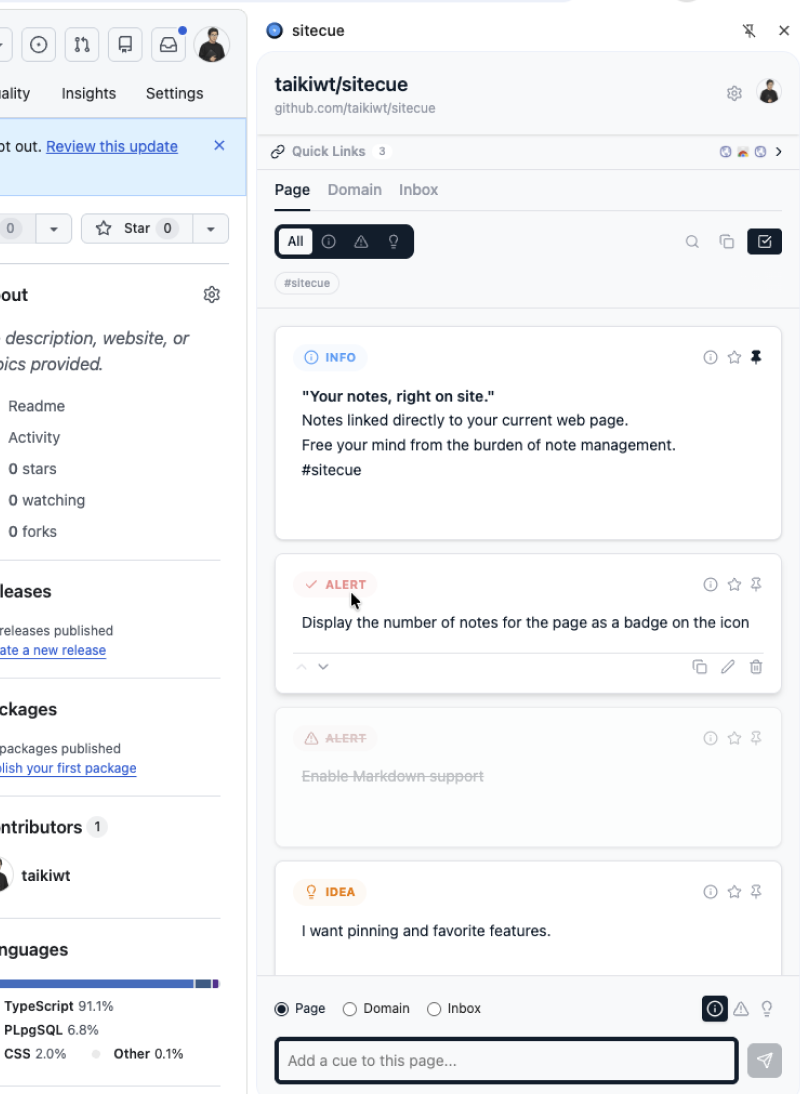This screenshot has height=1094, width=800.
Task: Open search notes magnifier icon
Action: click(x=692, y=241)
